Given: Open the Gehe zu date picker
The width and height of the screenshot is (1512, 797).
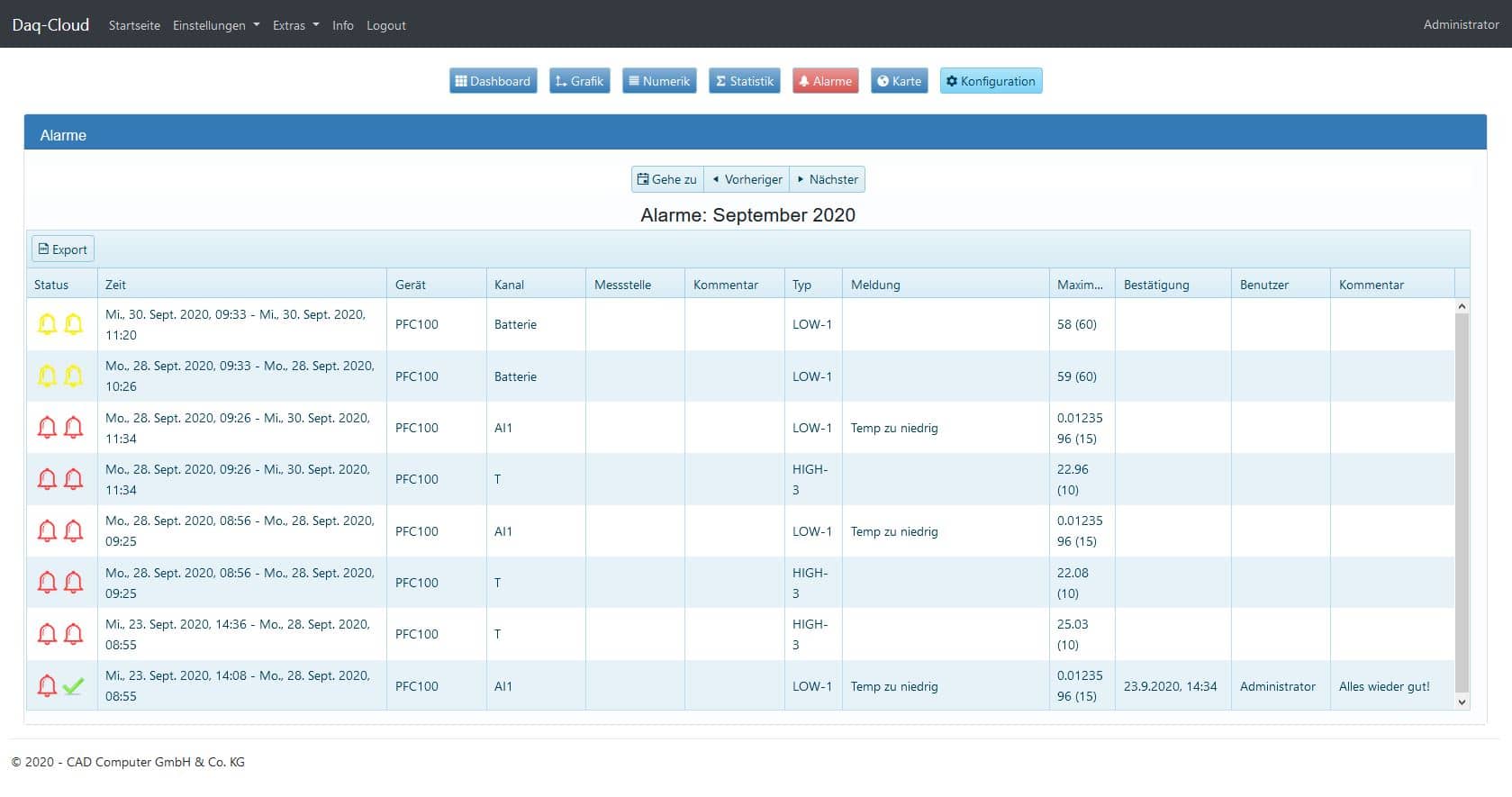Looking at the screenshot, I should 667,179.
